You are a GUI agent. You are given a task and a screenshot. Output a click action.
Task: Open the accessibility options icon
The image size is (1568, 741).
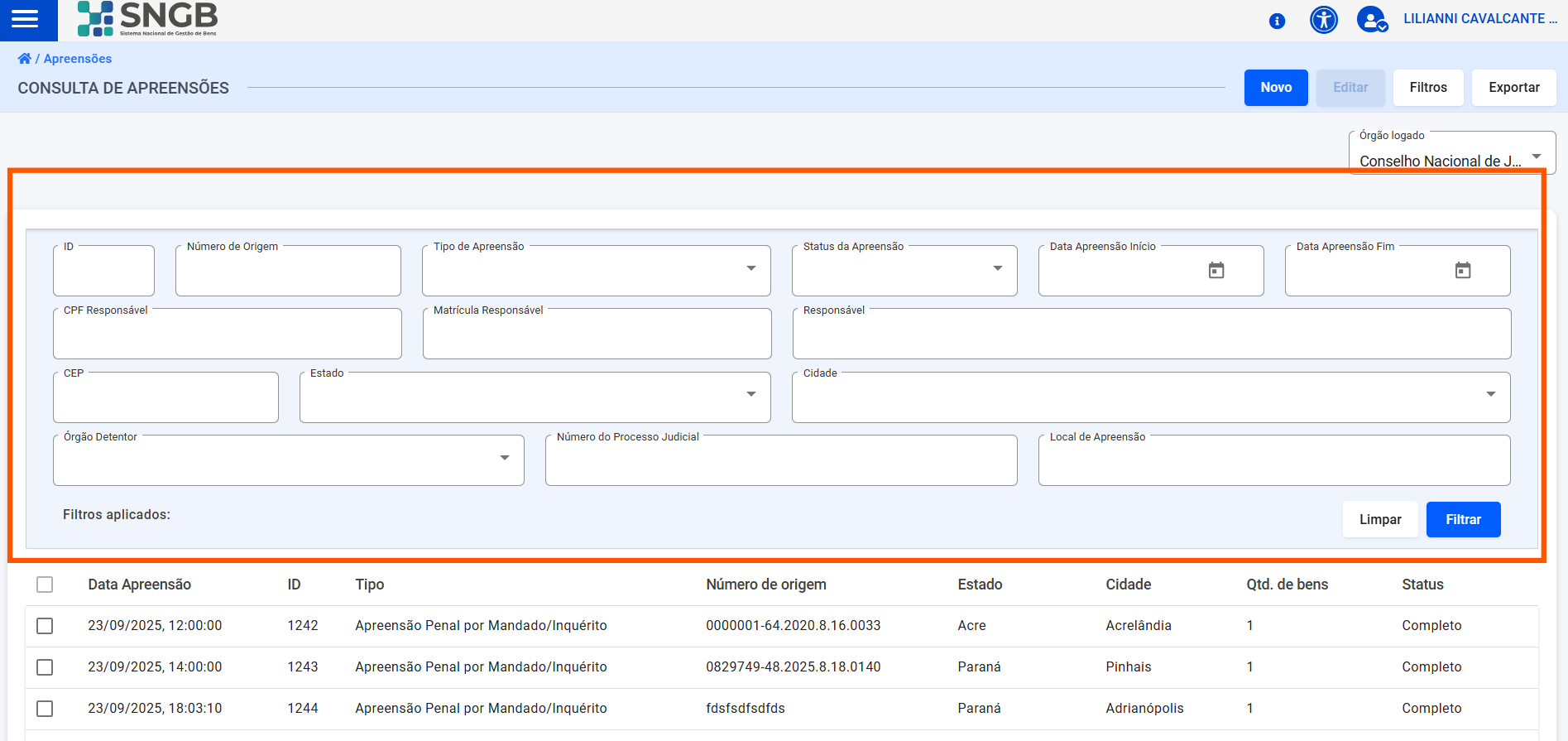pos(1323,20)
